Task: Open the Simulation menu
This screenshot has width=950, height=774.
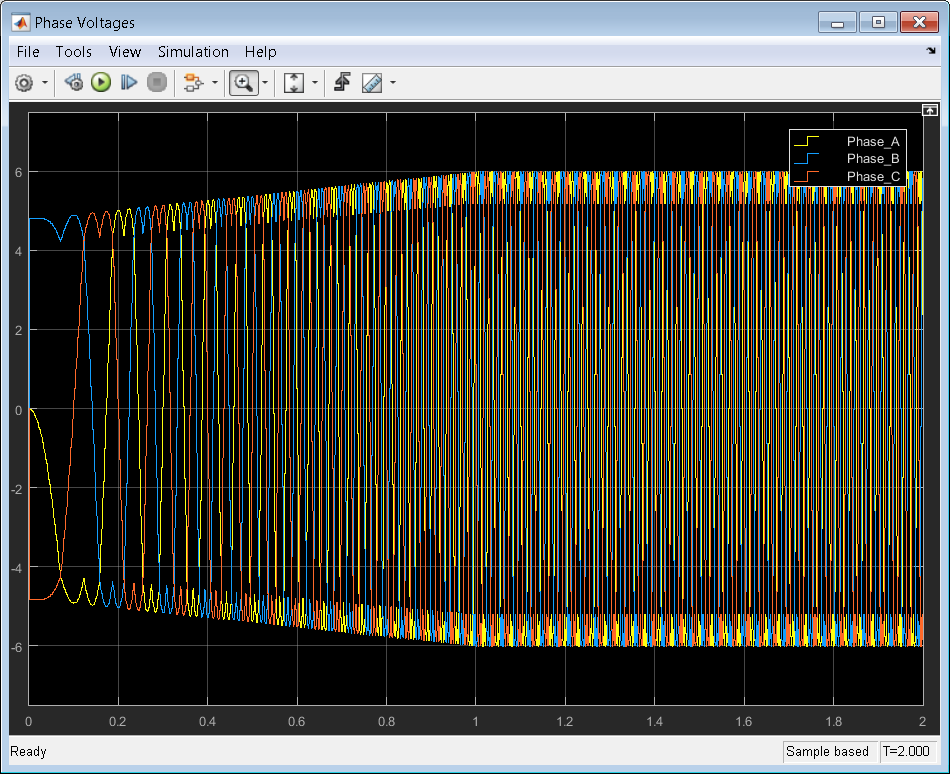Action: click(x=193, y=52)
